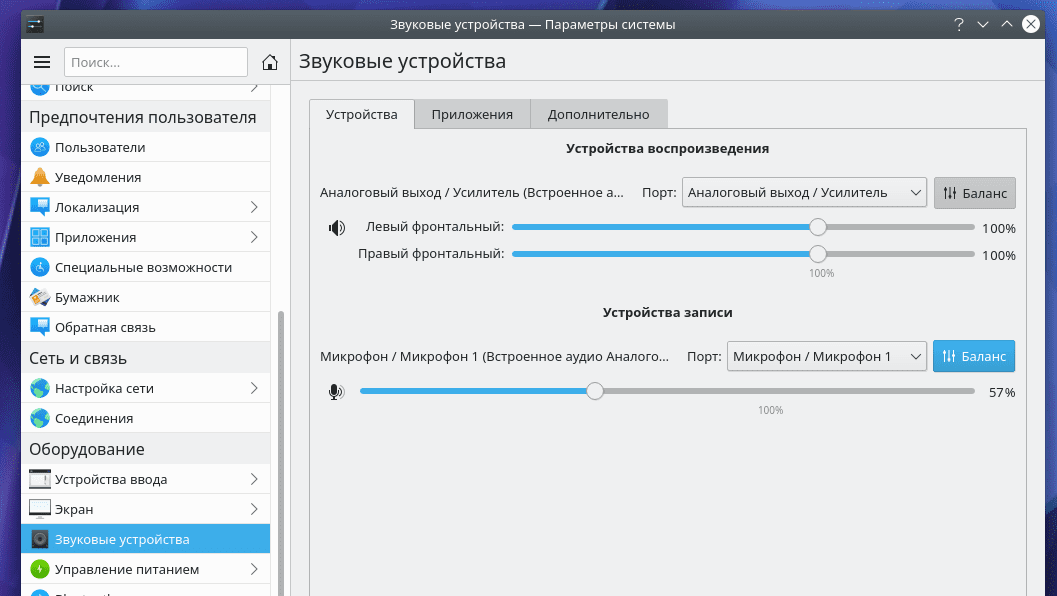Open Уведомления bell item
Image resolution: width=1057 pixels, height=596 pixels.
tap(98, 177)
